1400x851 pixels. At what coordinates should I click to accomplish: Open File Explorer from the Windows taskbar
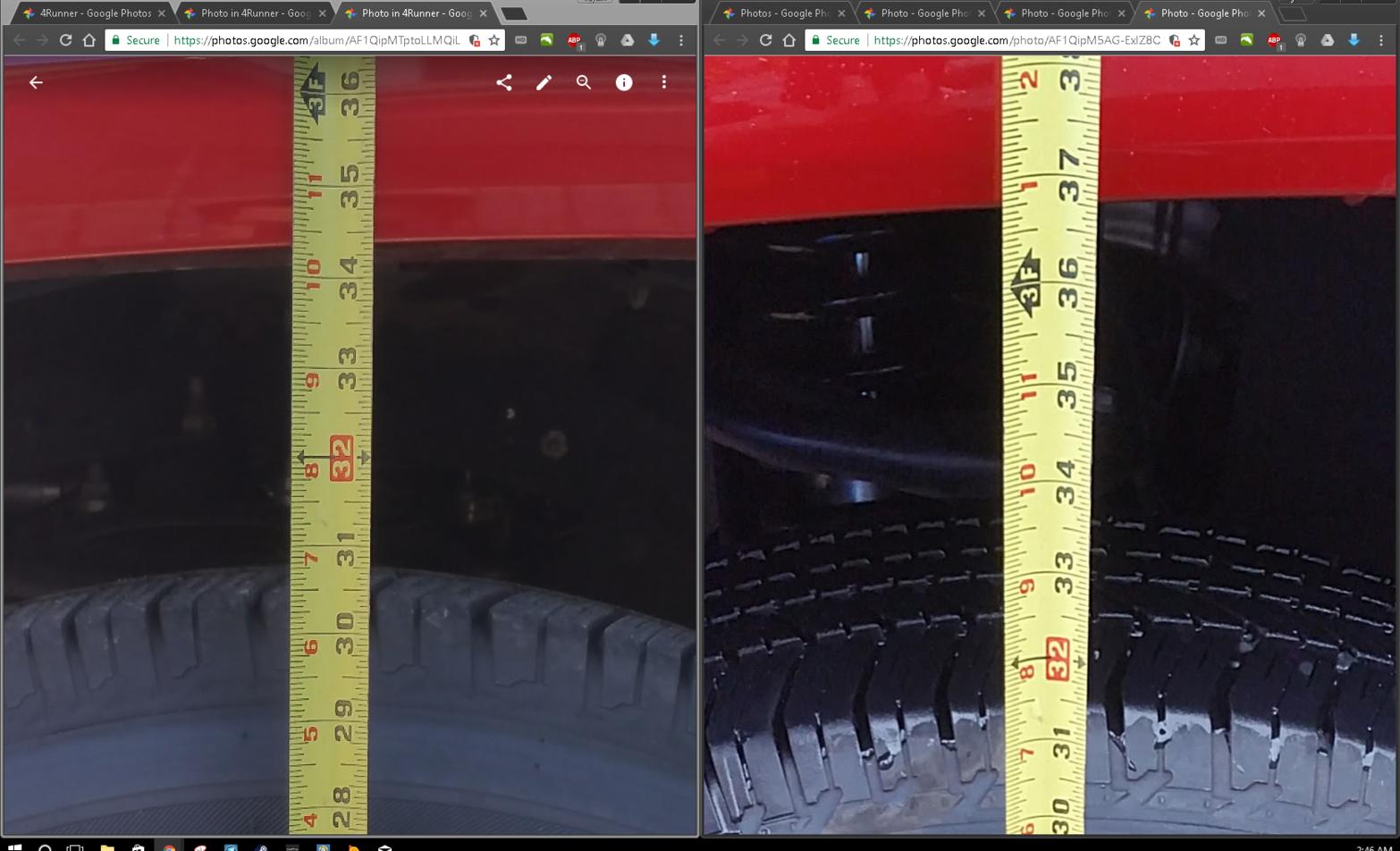pos(107,846)
